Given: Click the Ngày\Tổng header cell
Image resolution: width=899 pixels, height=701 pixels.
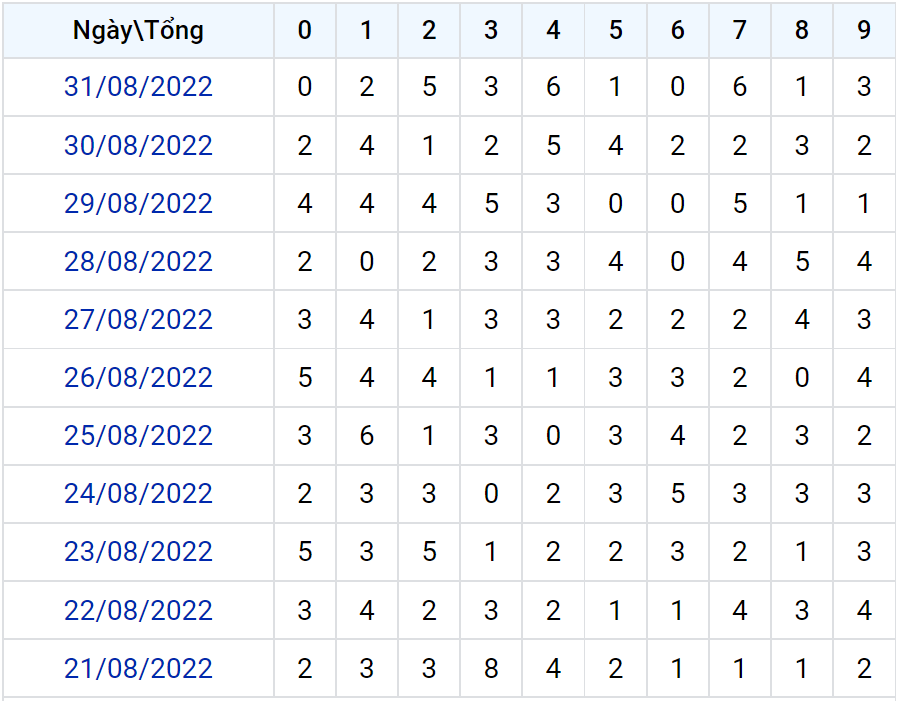Looking at the screenshot, I should [x=138, y=30].
